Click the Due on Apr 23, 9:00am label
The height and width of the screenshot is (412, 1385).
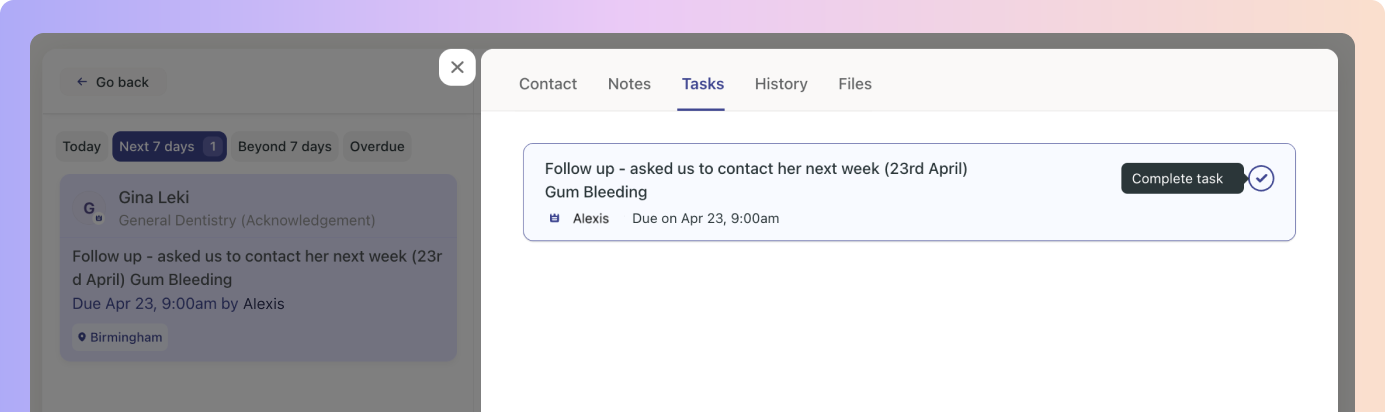(x=705, y=218)
